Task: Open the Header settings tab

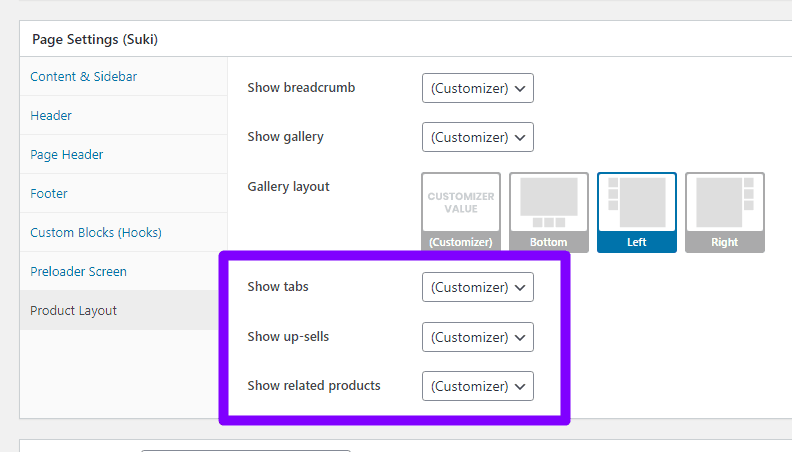Action: tap(51, 116)
